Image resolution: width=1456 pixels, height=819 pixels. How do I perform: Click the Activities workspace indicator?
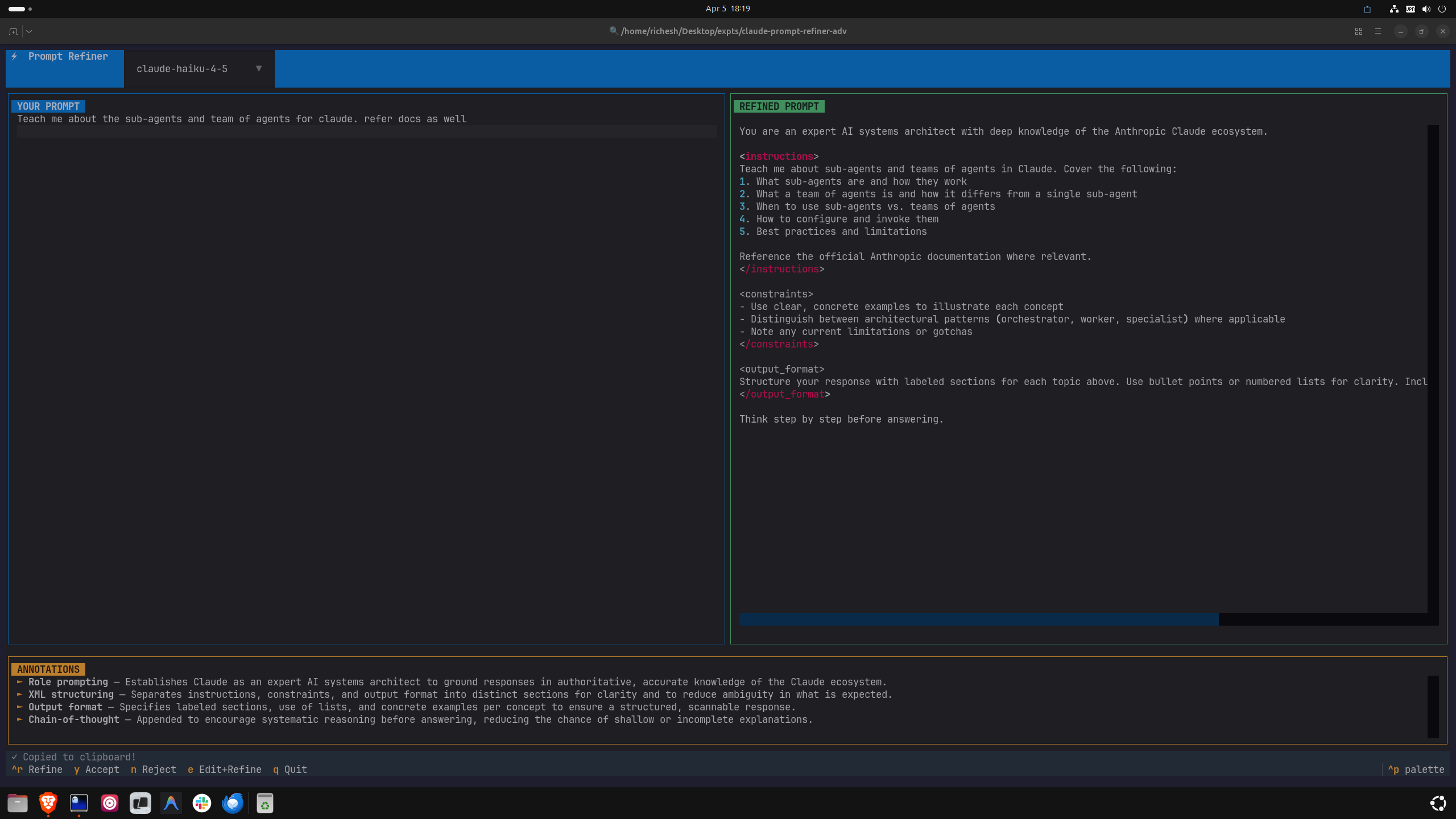[20, 9]
